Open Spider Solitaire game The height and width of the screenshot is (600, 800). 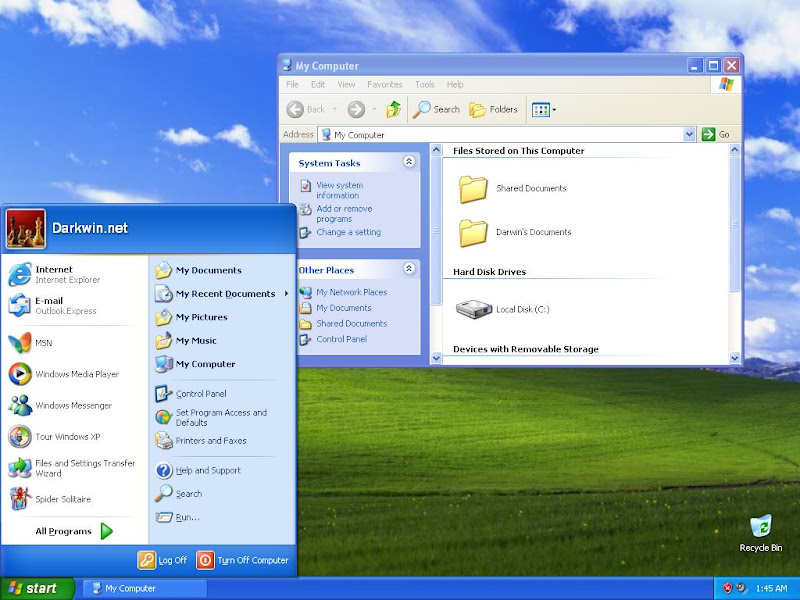coord(62,499)
